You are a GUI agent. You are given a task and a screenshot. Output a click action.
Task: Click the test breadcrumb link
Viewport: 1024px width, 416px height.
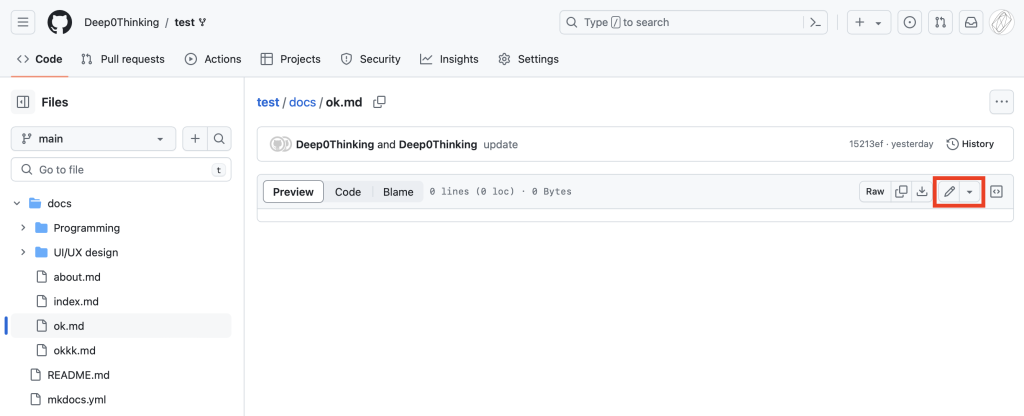pos(268,103)
